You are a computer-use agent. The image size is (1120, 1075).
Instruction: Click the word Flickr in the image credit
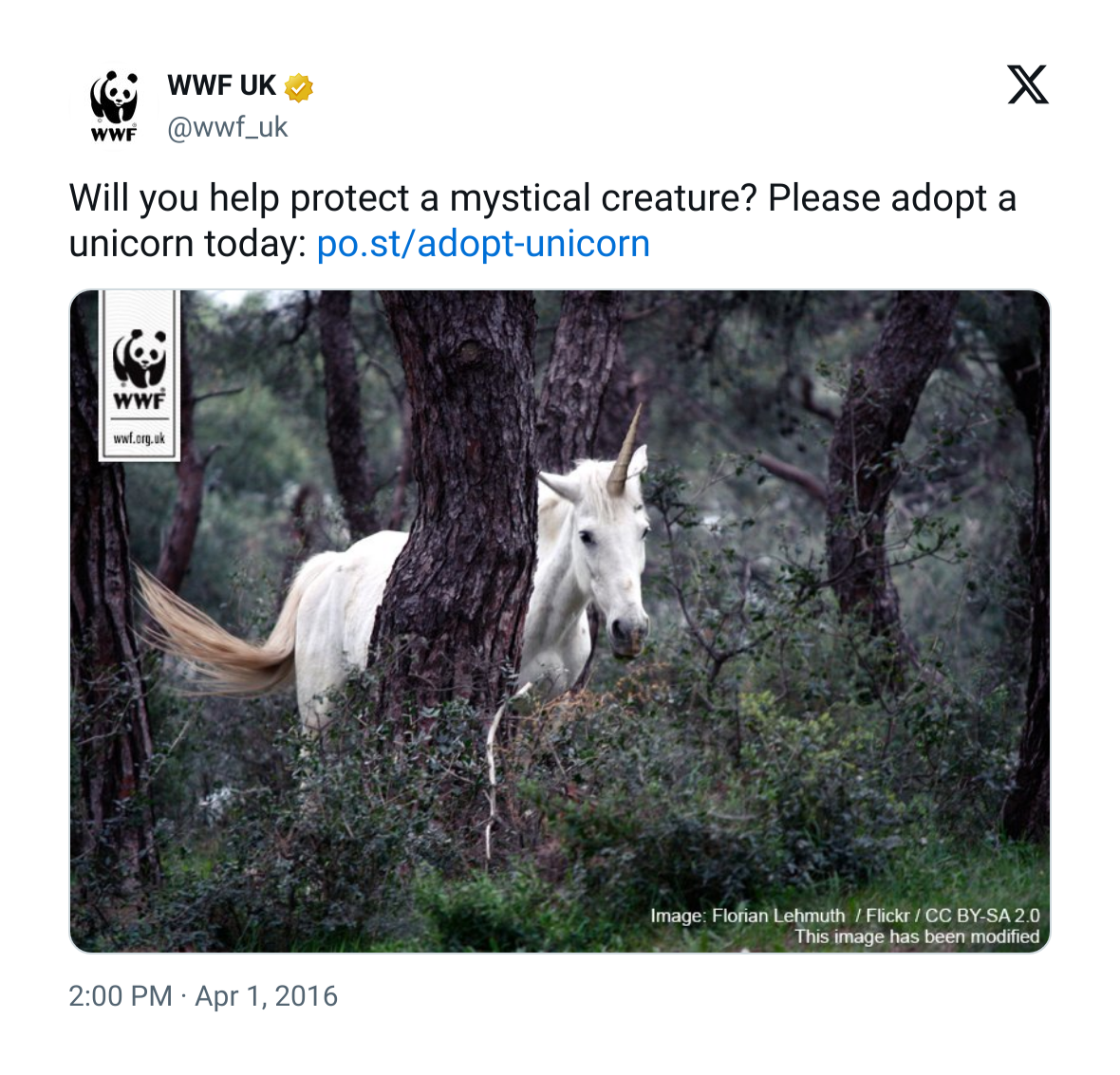pyautogui.click(x=887, y=916)
